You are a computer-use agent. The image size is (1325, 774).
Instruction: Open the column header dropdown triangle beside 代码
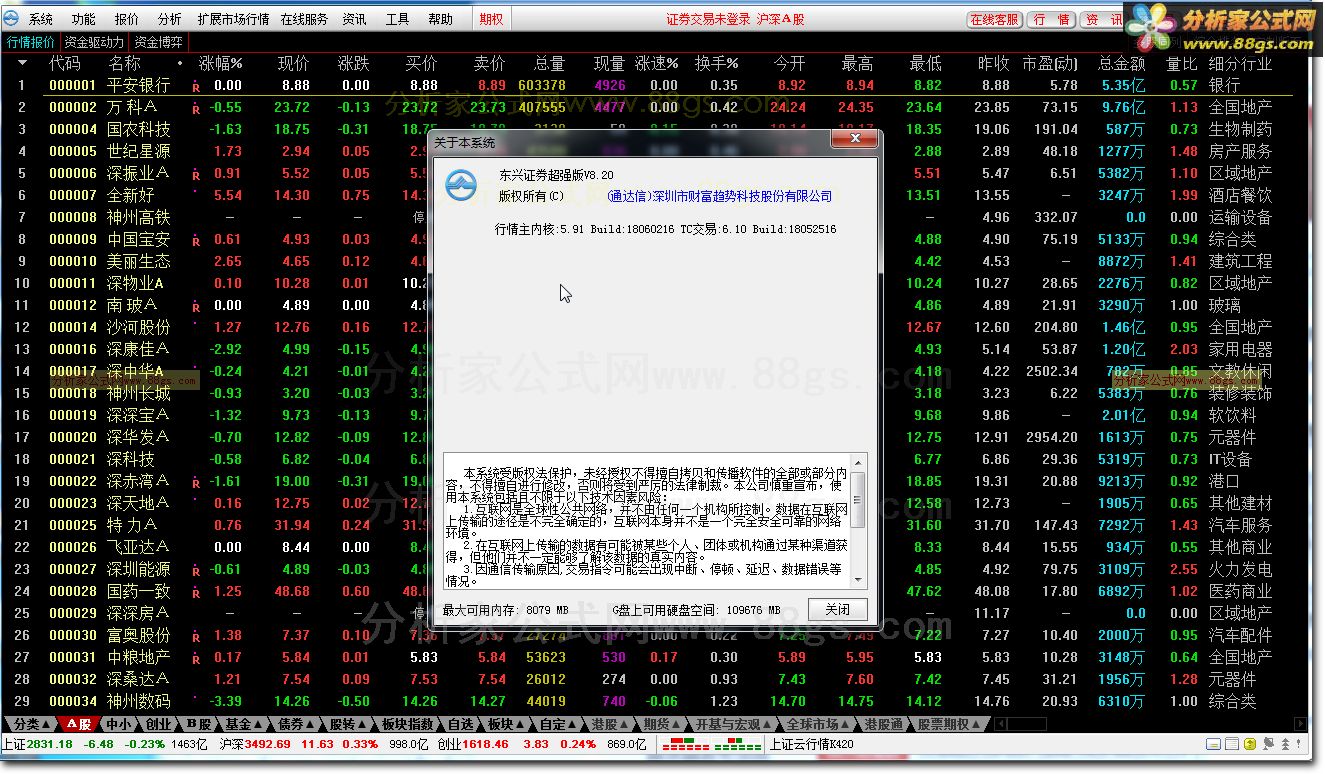point(22,63)
